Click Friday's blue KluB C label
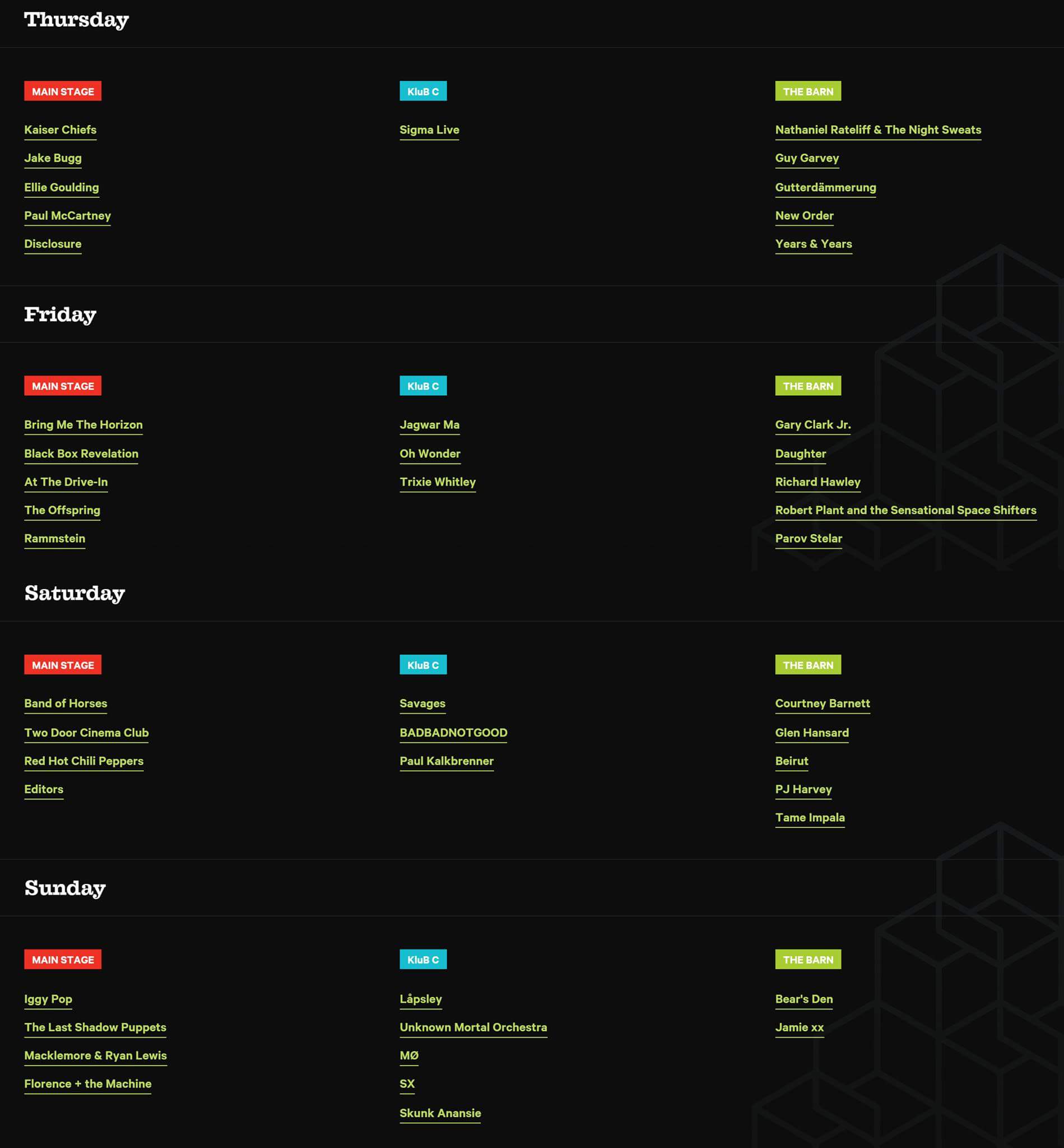The height and width of the screenshot is (1148, 1064). 423,386
